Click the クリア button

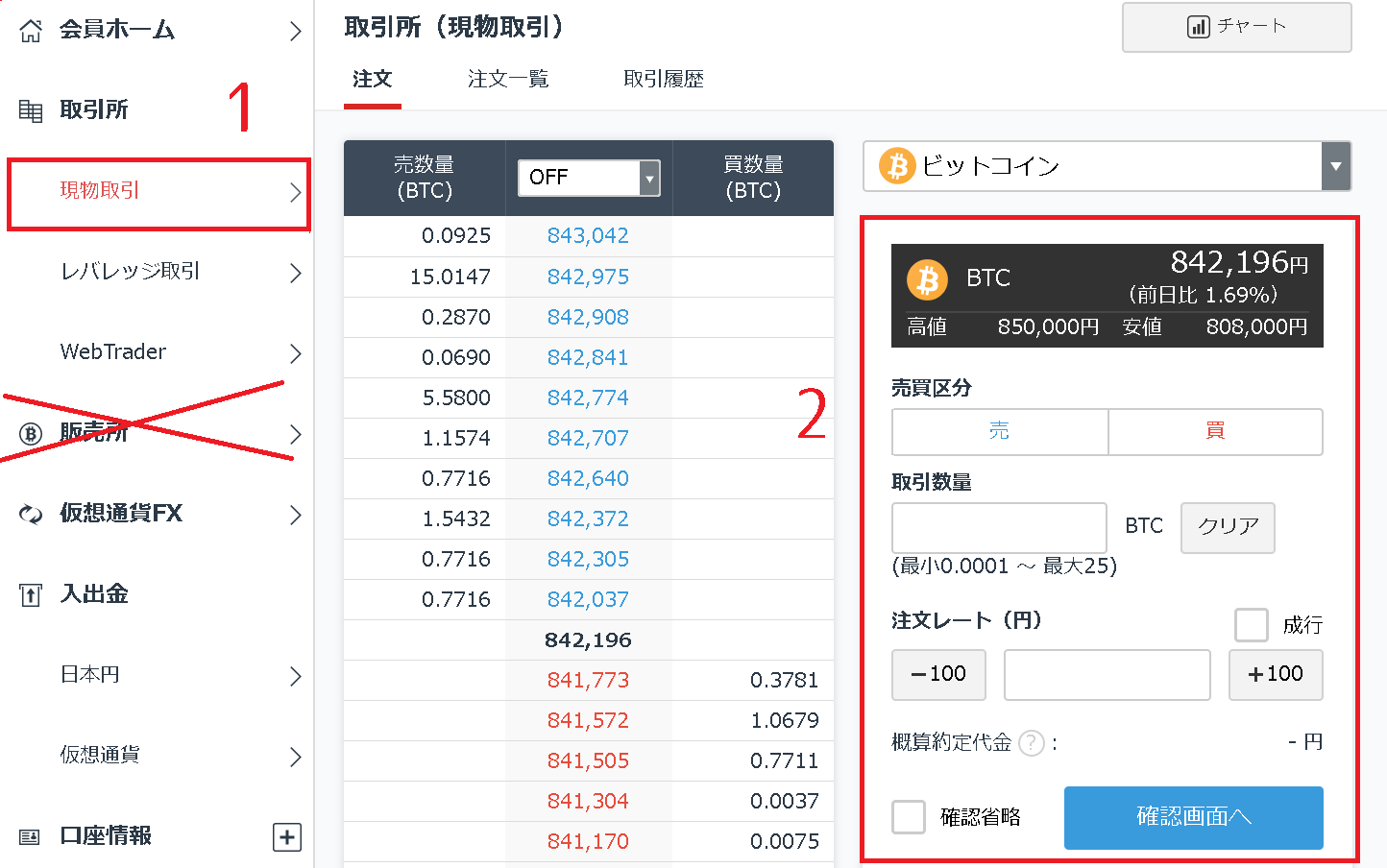1228,527
